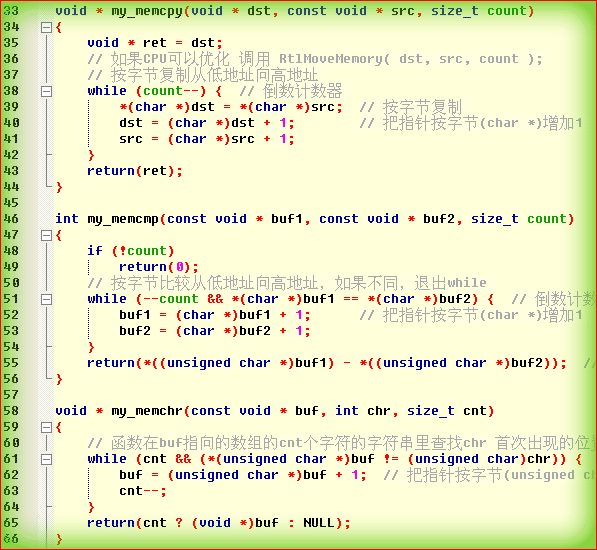Click the my_memcpy function name
Screen dimensions: 597x550
147,11
